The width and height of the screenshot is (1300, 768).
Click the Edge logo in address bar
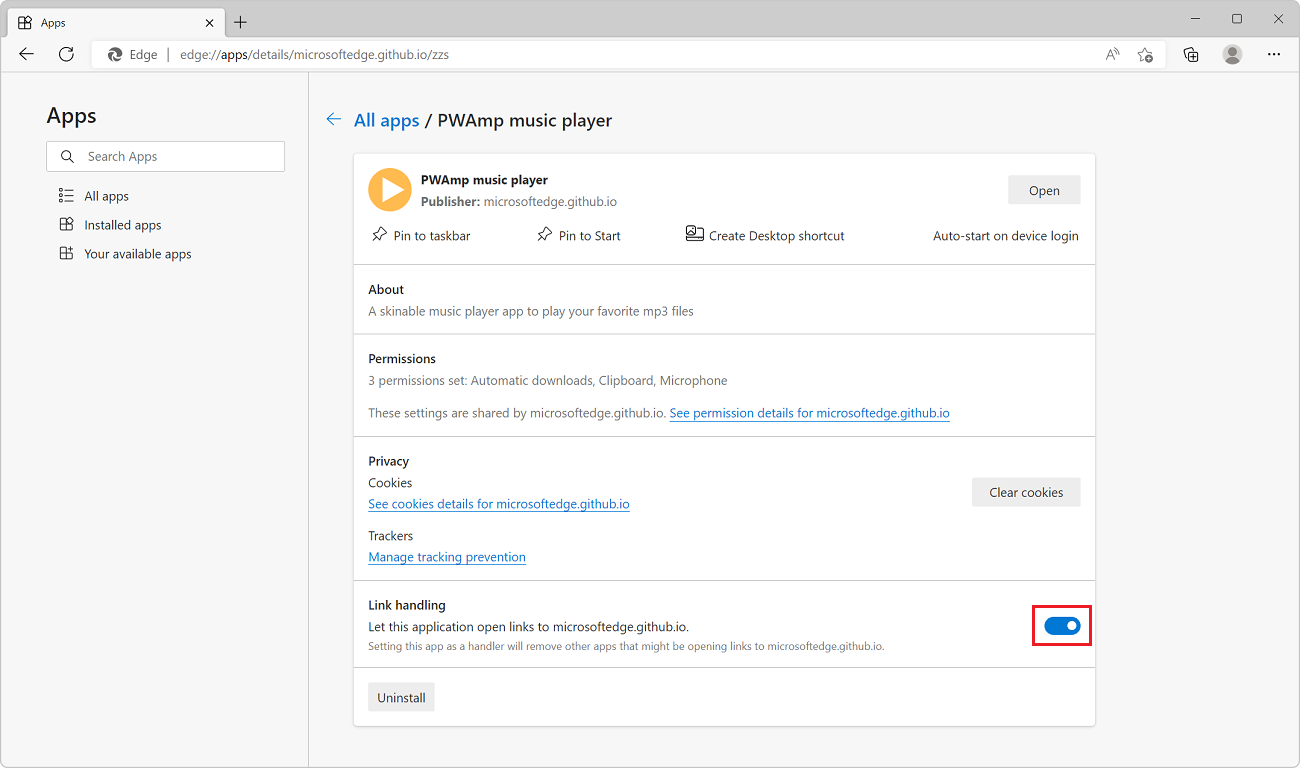[115, 54]
